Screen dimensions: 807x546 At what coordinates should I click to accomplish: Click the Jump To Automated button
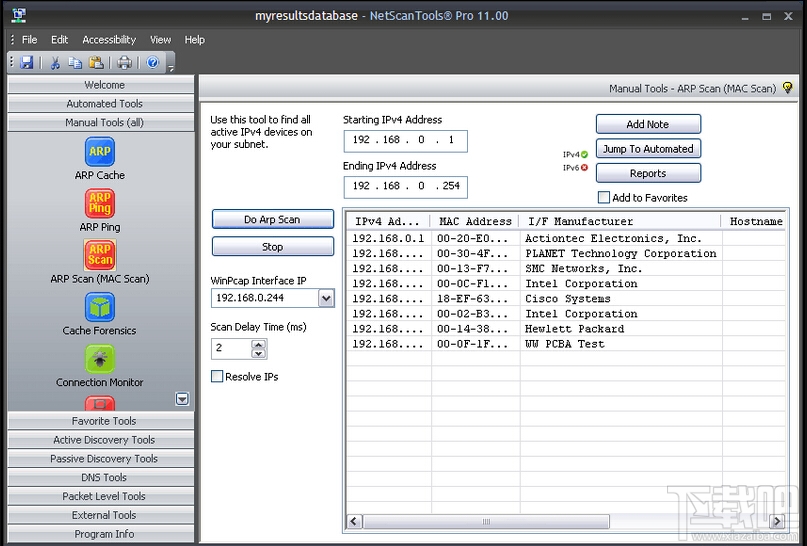[648, 149]
